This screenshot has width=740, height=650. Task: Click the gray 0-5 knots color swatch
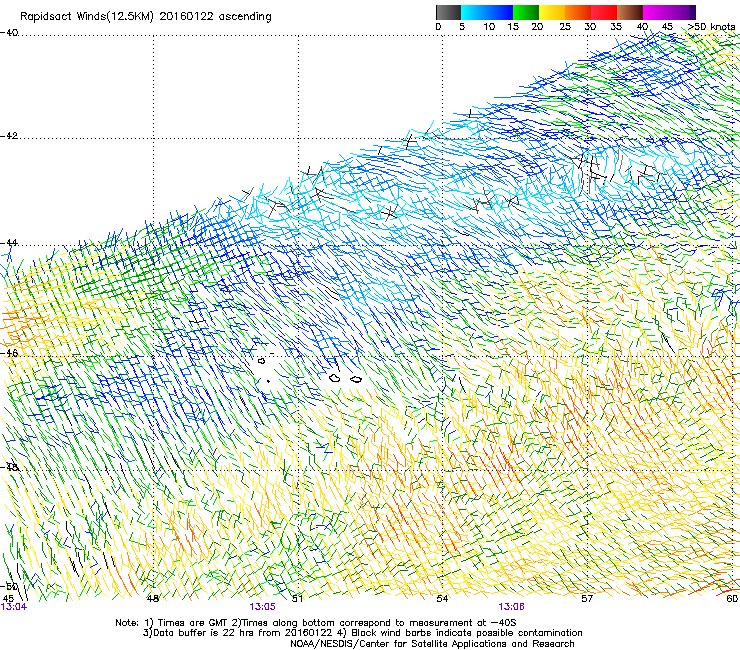(x=448, y=12)
